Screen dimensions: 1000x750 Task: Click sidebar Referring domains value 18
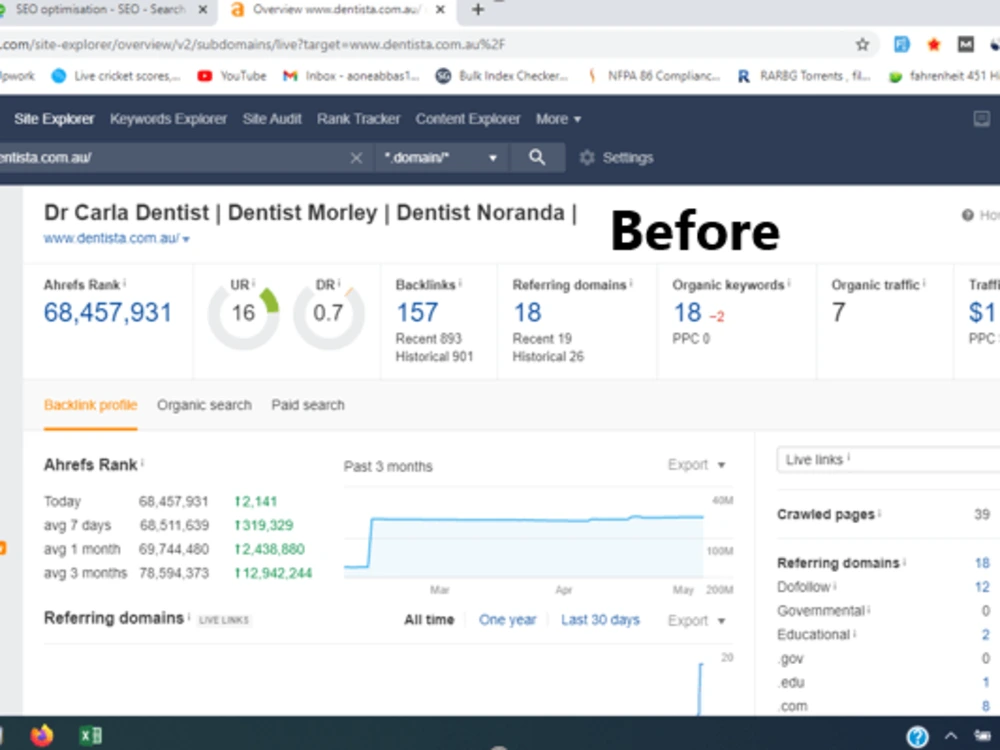point(982,563)
